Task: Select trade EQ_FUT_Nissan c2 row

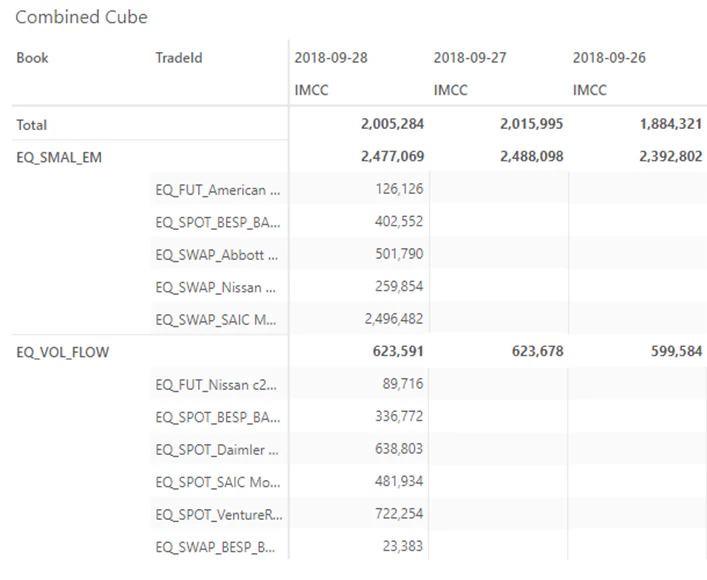Action: (216, 385)
